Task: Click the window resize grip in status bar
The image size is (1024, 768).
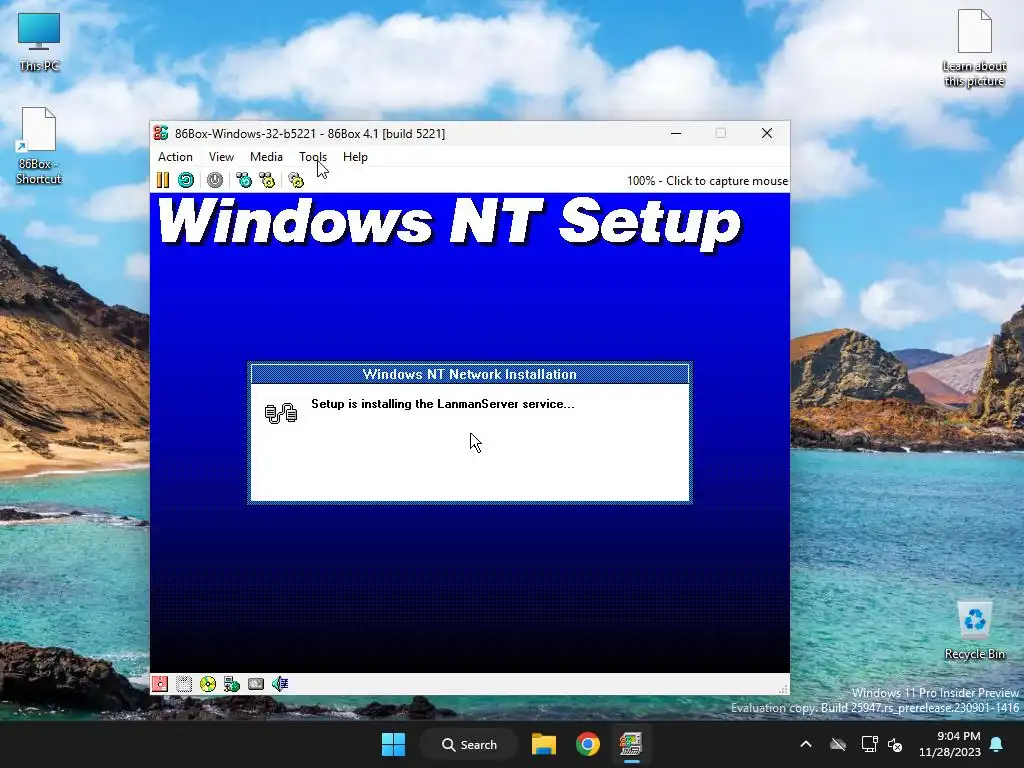Action: (783, 689)
